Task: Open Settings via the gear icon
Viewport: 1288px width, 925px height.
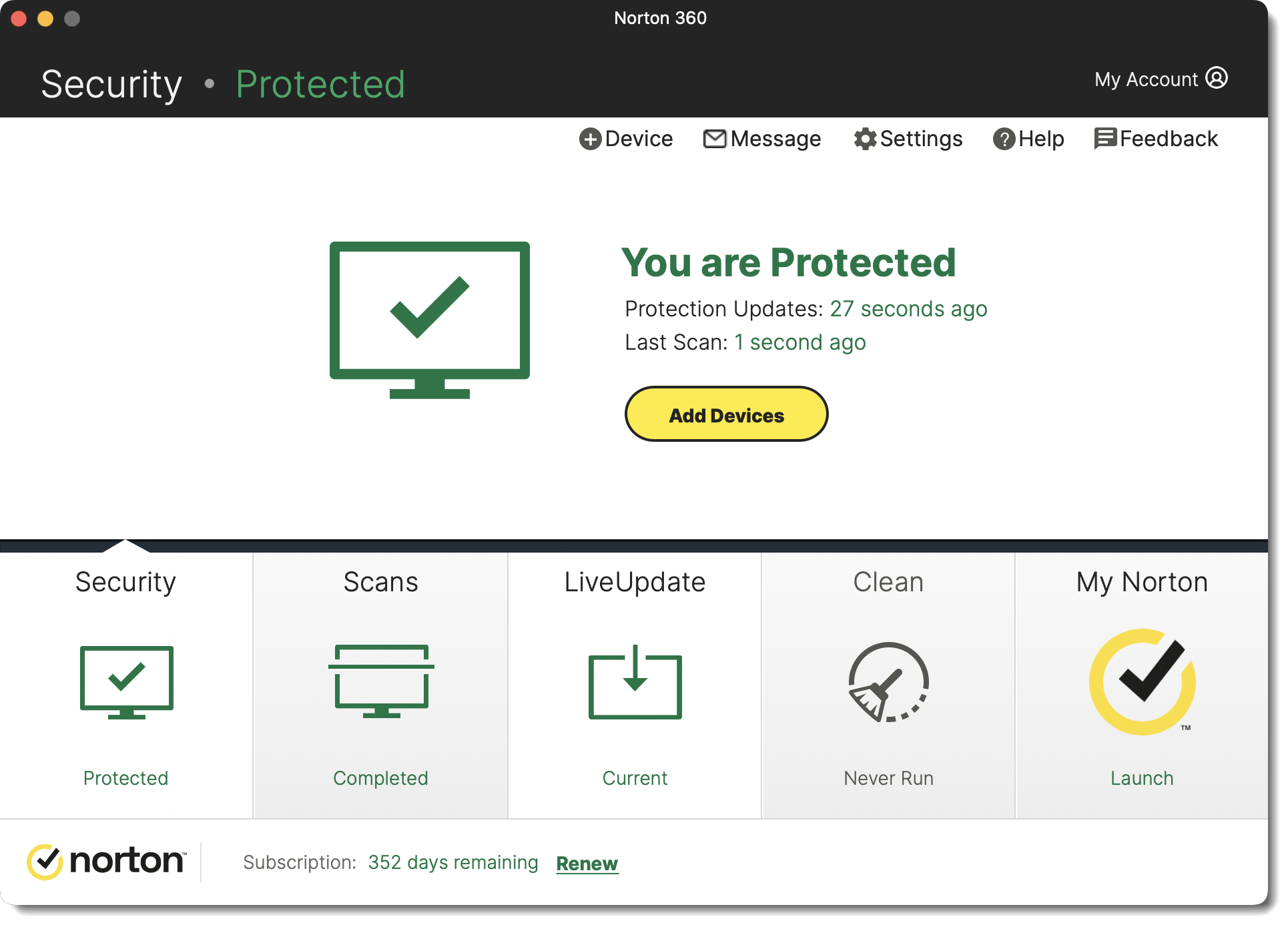Action: pyautogui.click(x=865, y=139)
